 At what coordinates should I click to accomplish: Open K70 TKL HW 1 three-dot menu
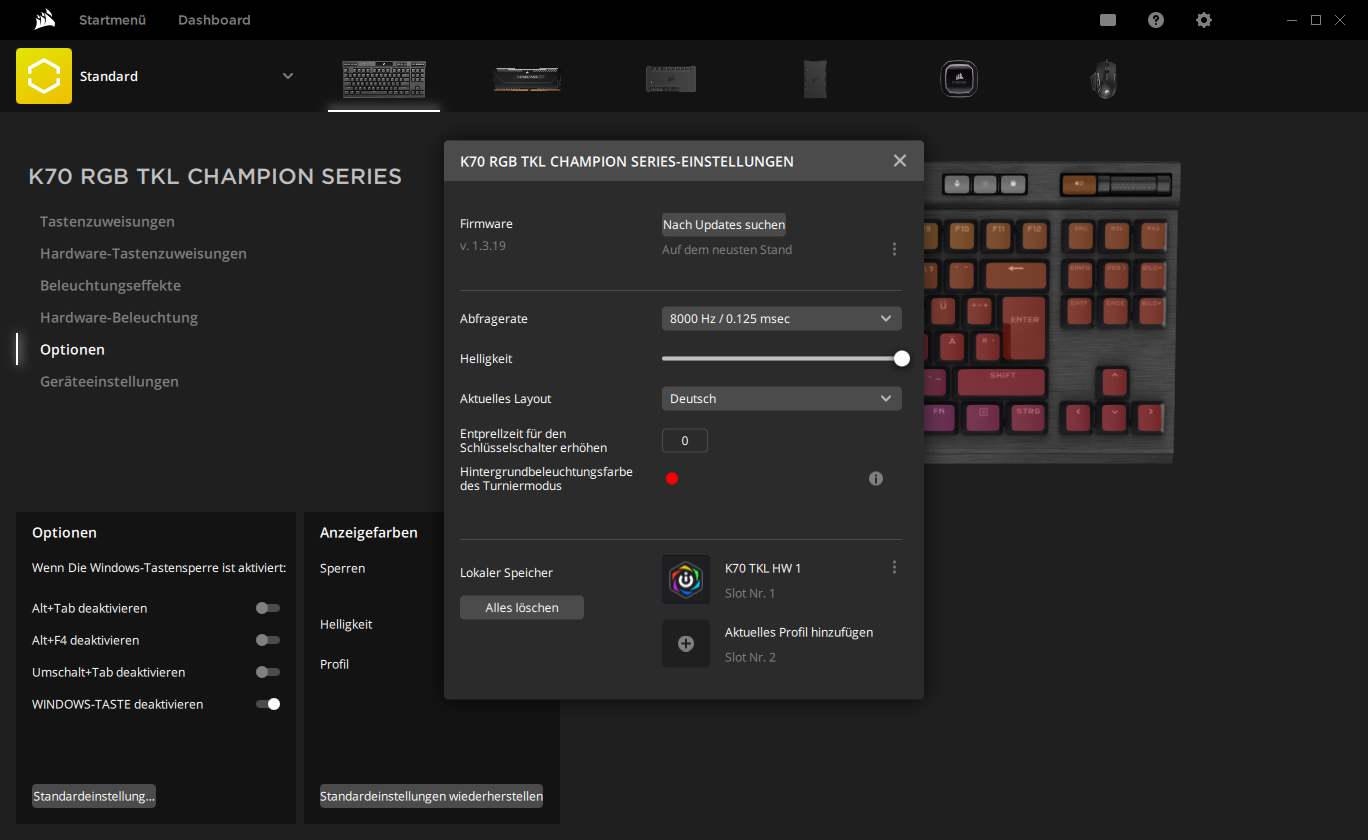[894, 567]
